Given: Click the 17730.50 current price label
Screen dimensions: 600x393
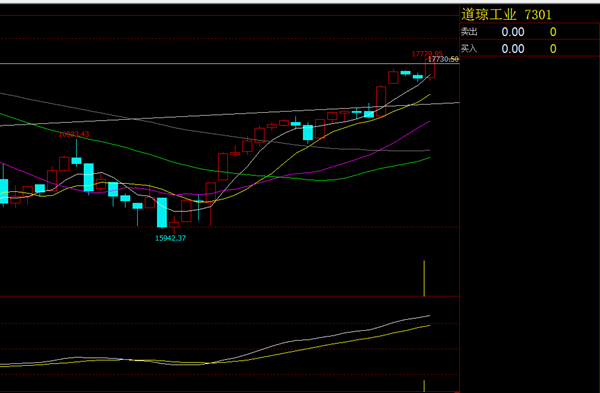Looking at the screenshot, I should tap(443, 59).
